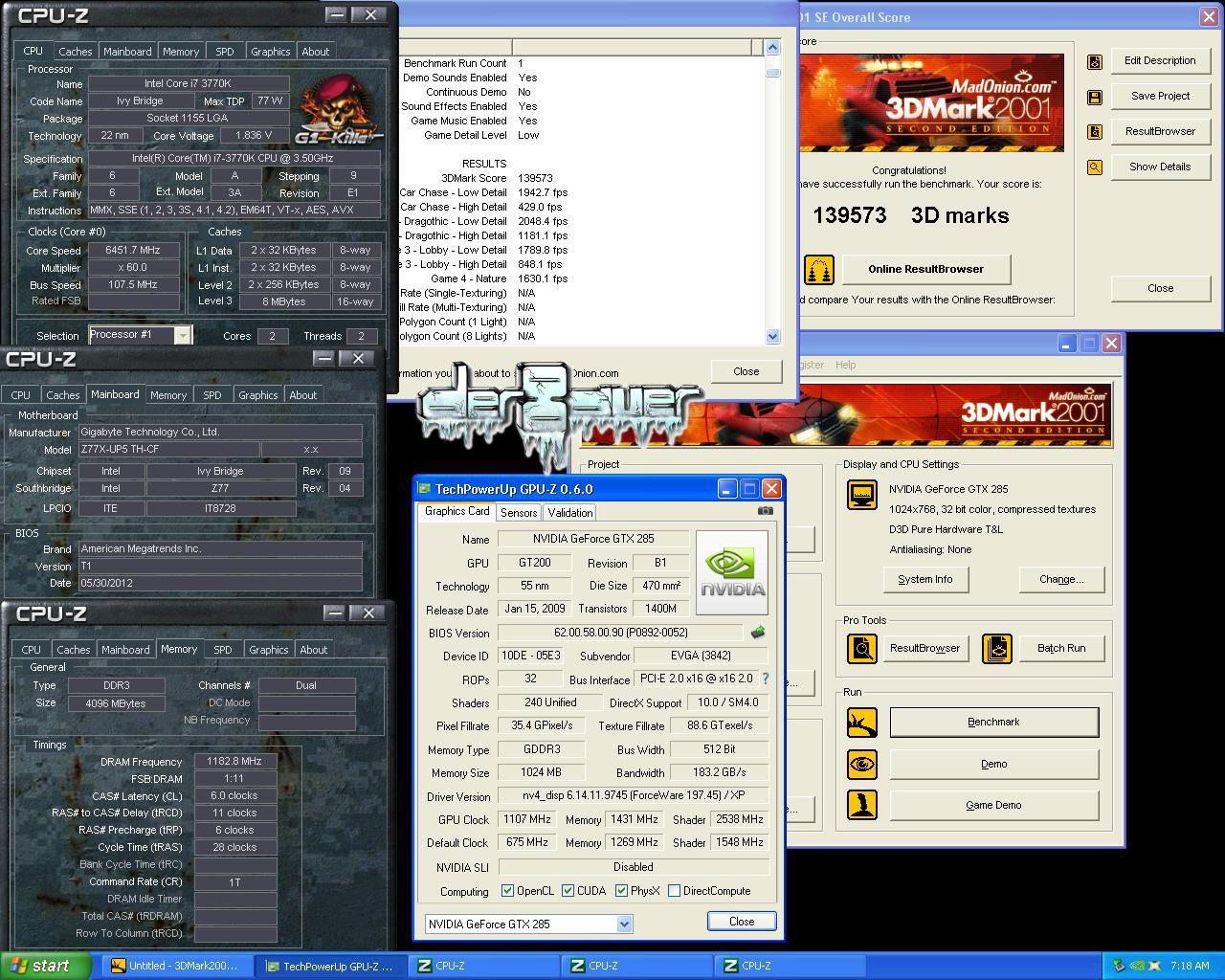Viewport: 1225px width, 980px height.
Task: Click the Online ResultBrowser icon
Action: pyautogui.click(x=818, y=270)
